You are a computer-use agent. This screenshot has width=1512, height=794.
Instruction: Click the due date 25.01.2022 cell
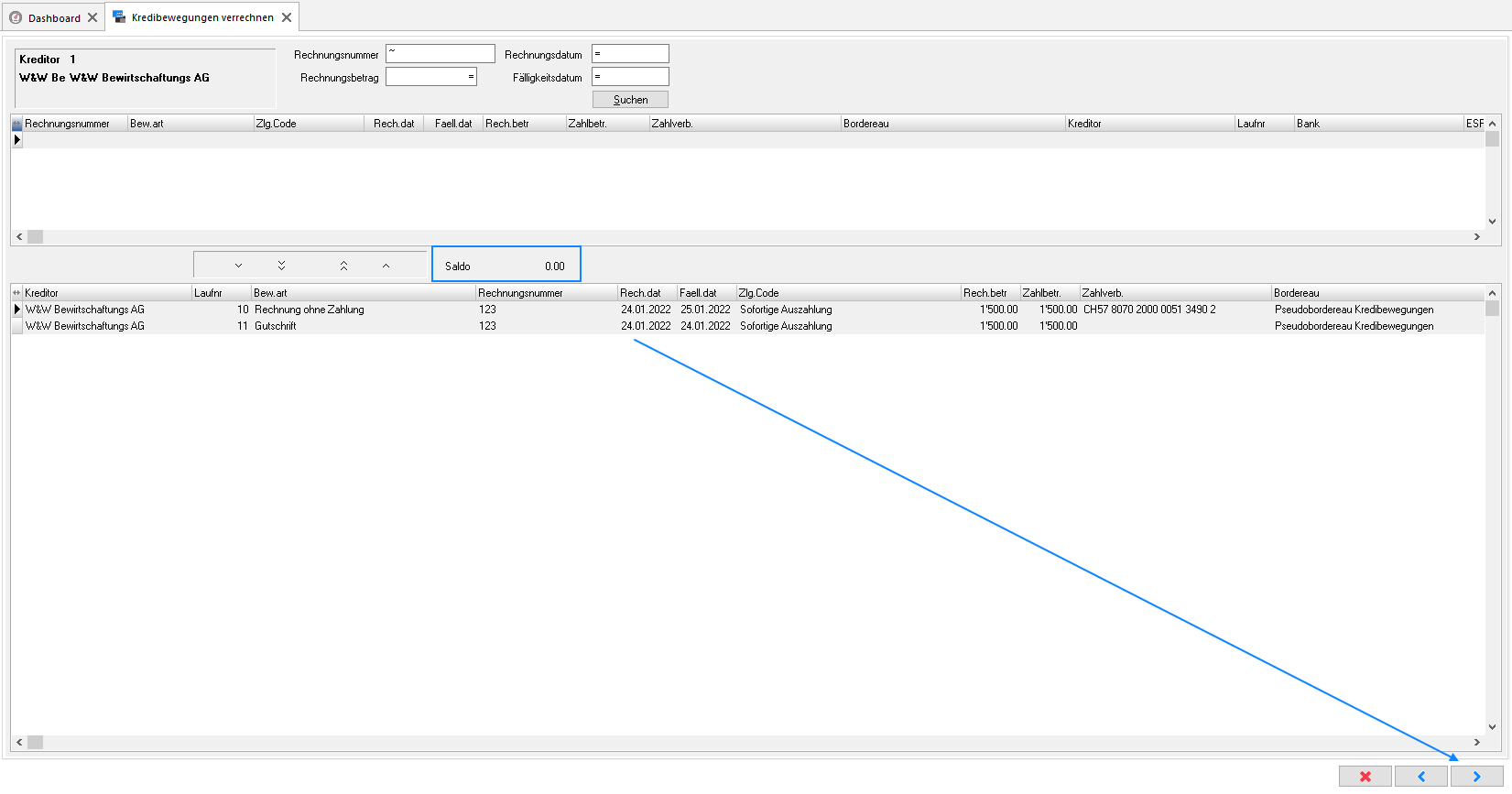705,310
